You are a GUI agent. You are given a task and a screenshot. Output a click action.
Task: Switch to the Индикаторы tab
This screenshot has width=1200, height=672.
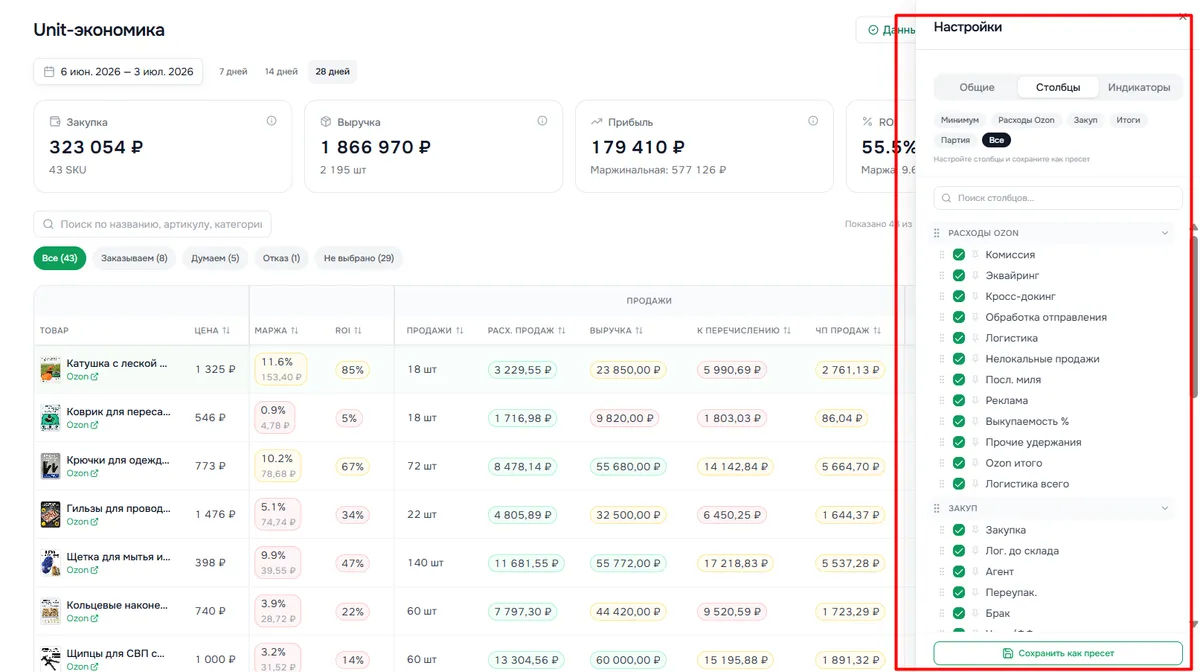[x=1139, y=87]
